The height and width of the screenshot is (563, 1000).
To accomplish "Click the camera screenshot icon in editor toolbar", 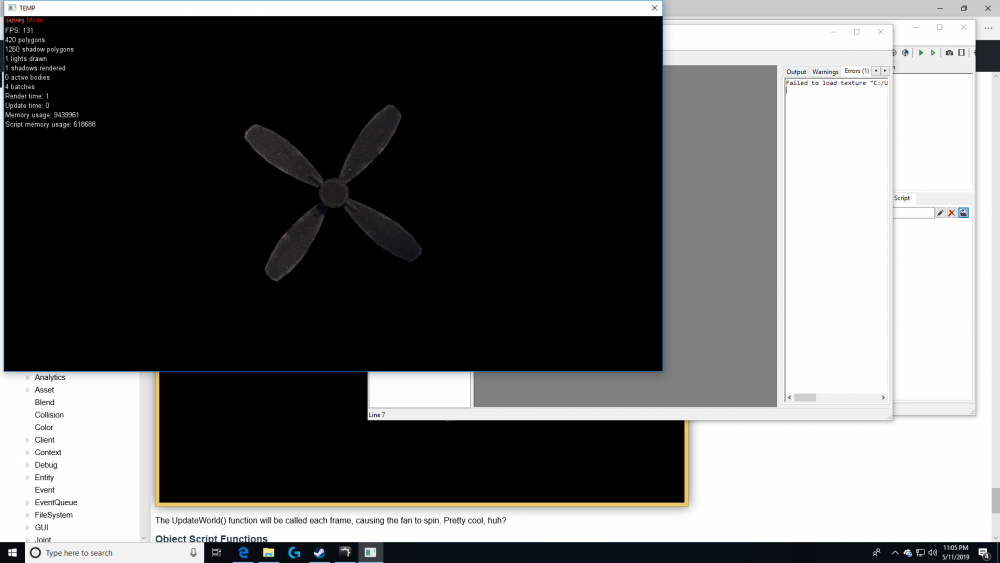I will pyautogui.click(x=949, y=53).
